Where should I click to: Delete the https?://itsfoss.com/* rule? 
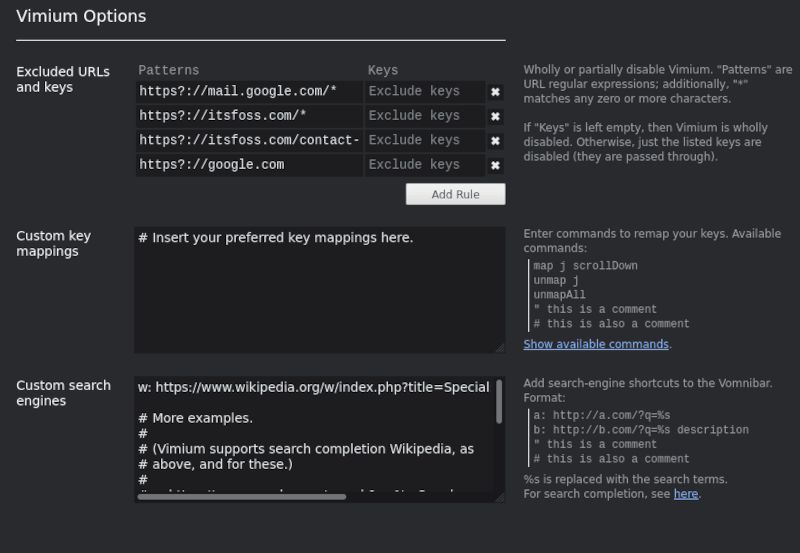495,117
